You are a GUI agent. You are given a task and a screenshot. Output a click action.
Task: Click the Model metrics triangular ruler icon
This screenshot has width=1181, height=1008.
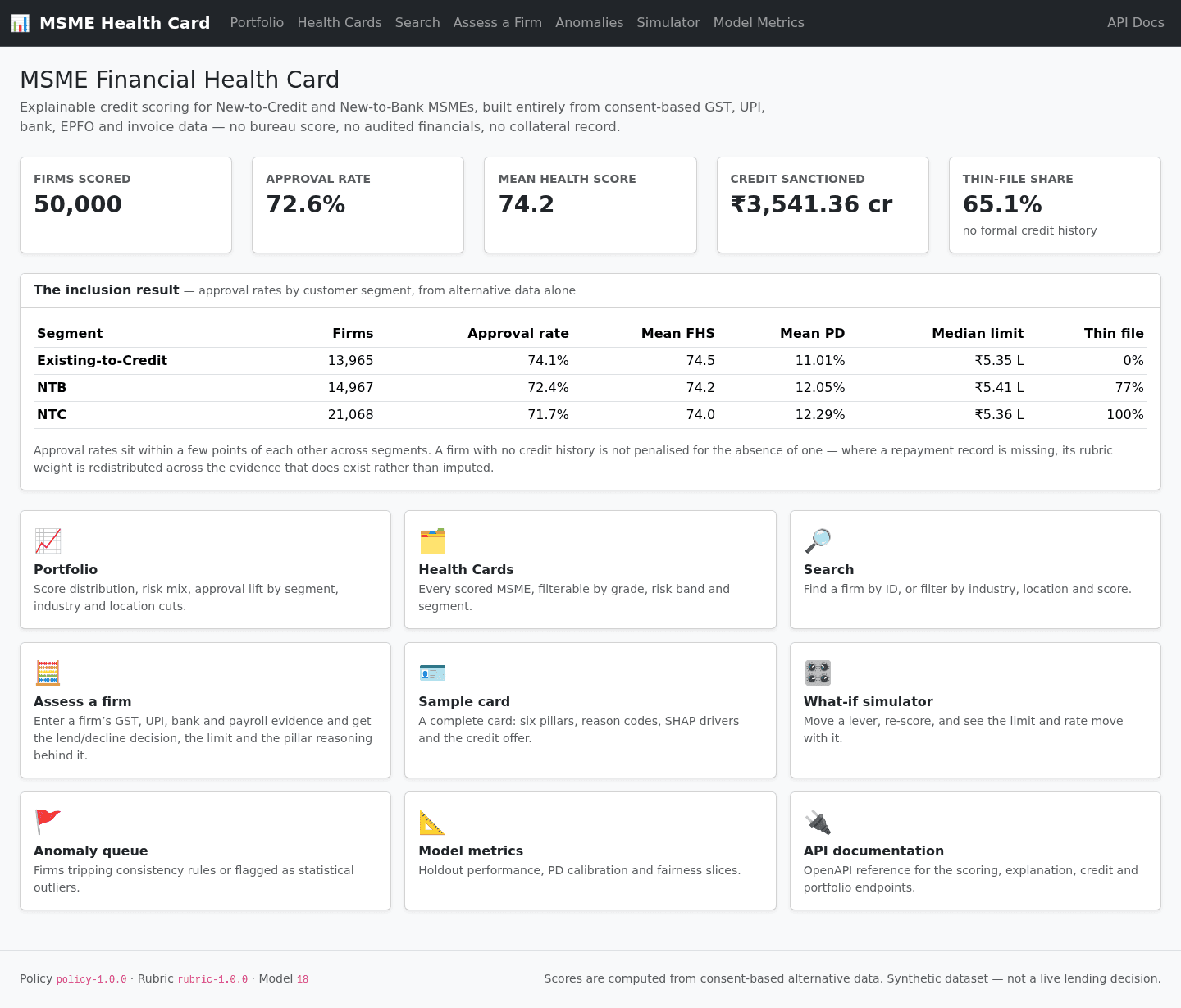432,822
